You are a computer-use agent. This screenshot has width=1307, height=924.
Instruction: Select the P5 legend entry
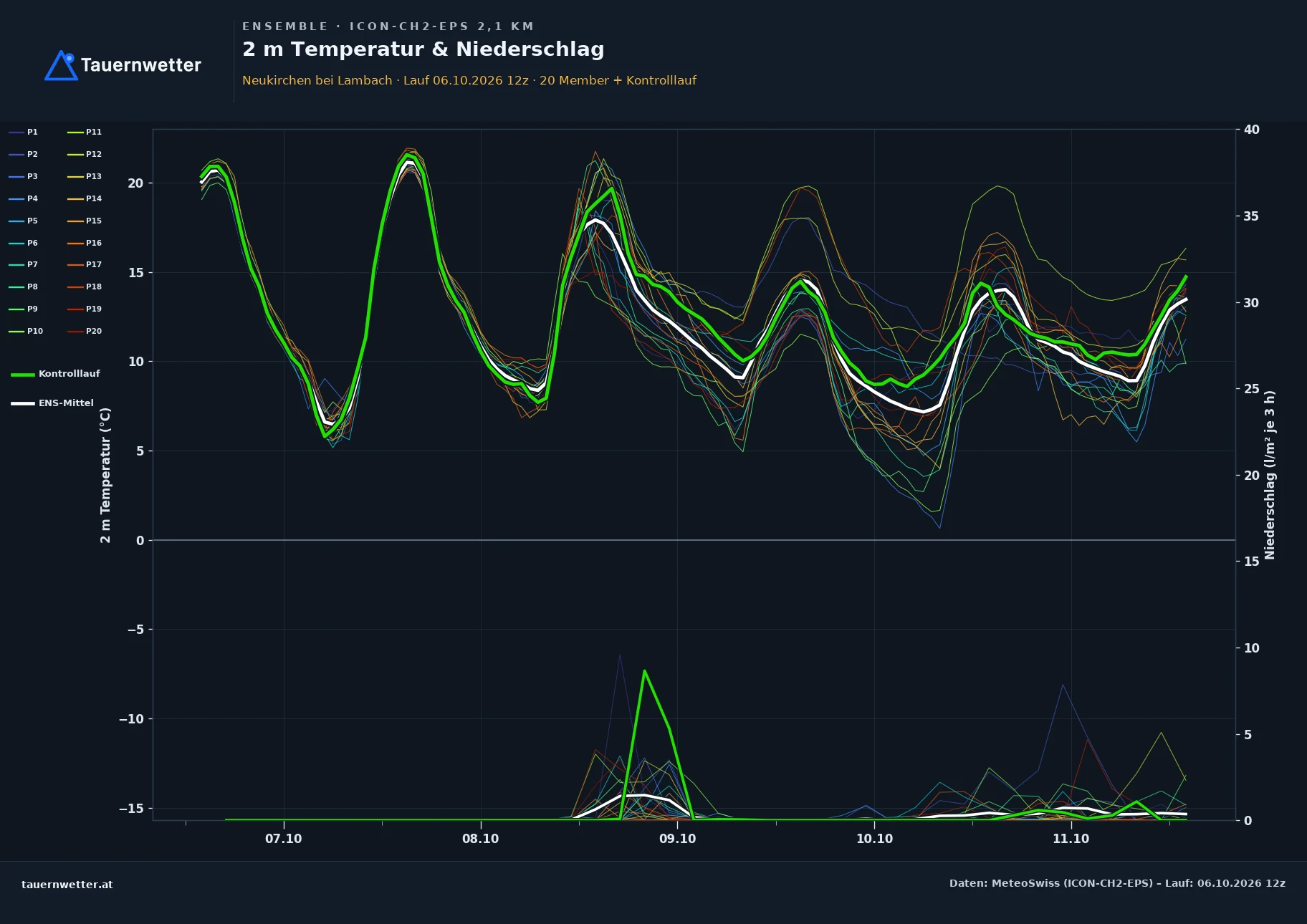coord(24,221)
